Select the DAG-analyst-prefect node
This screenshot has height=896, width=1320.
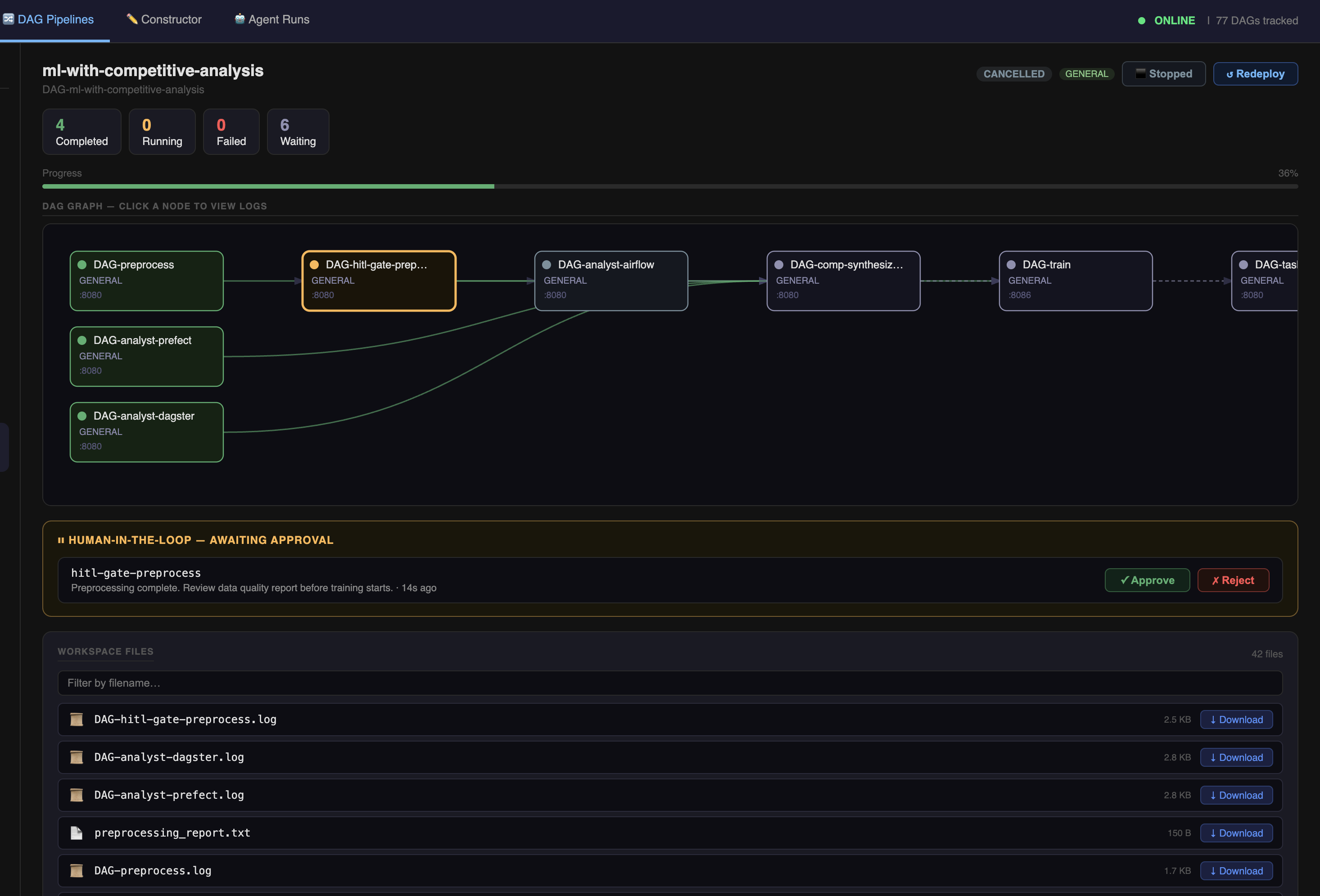point(146,356)
